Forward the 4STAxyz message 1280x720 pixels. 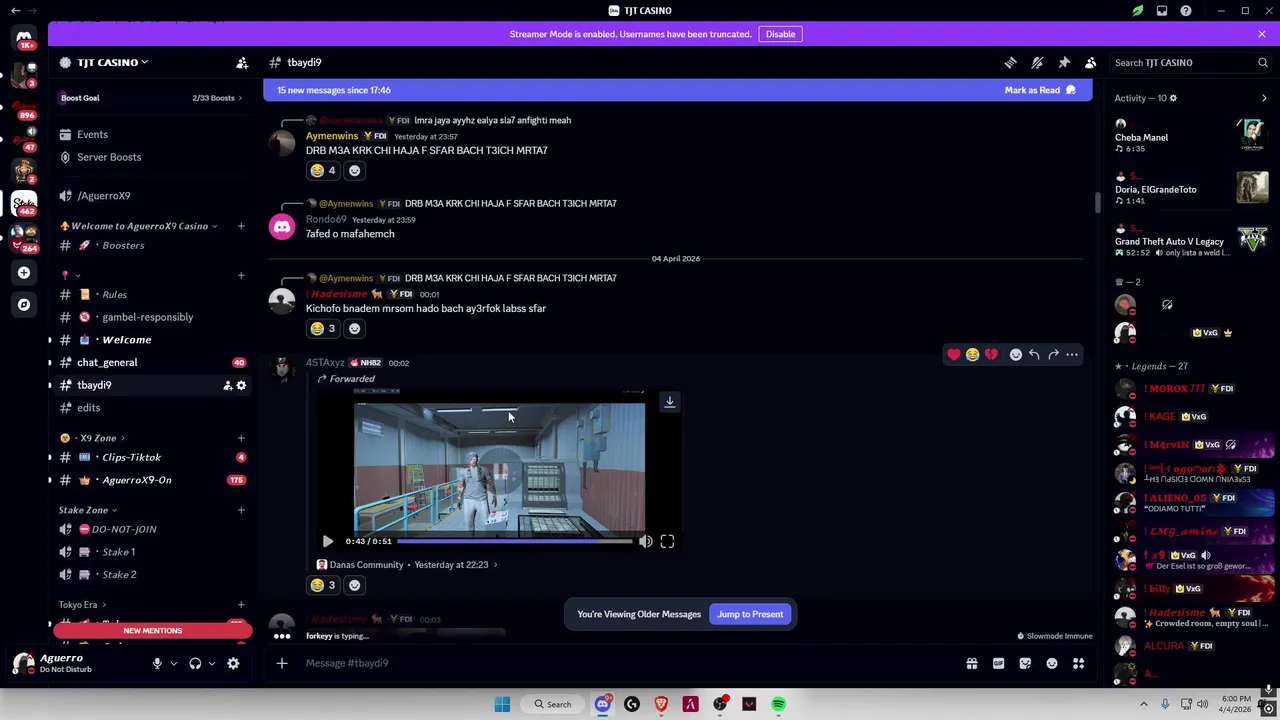1053,355
